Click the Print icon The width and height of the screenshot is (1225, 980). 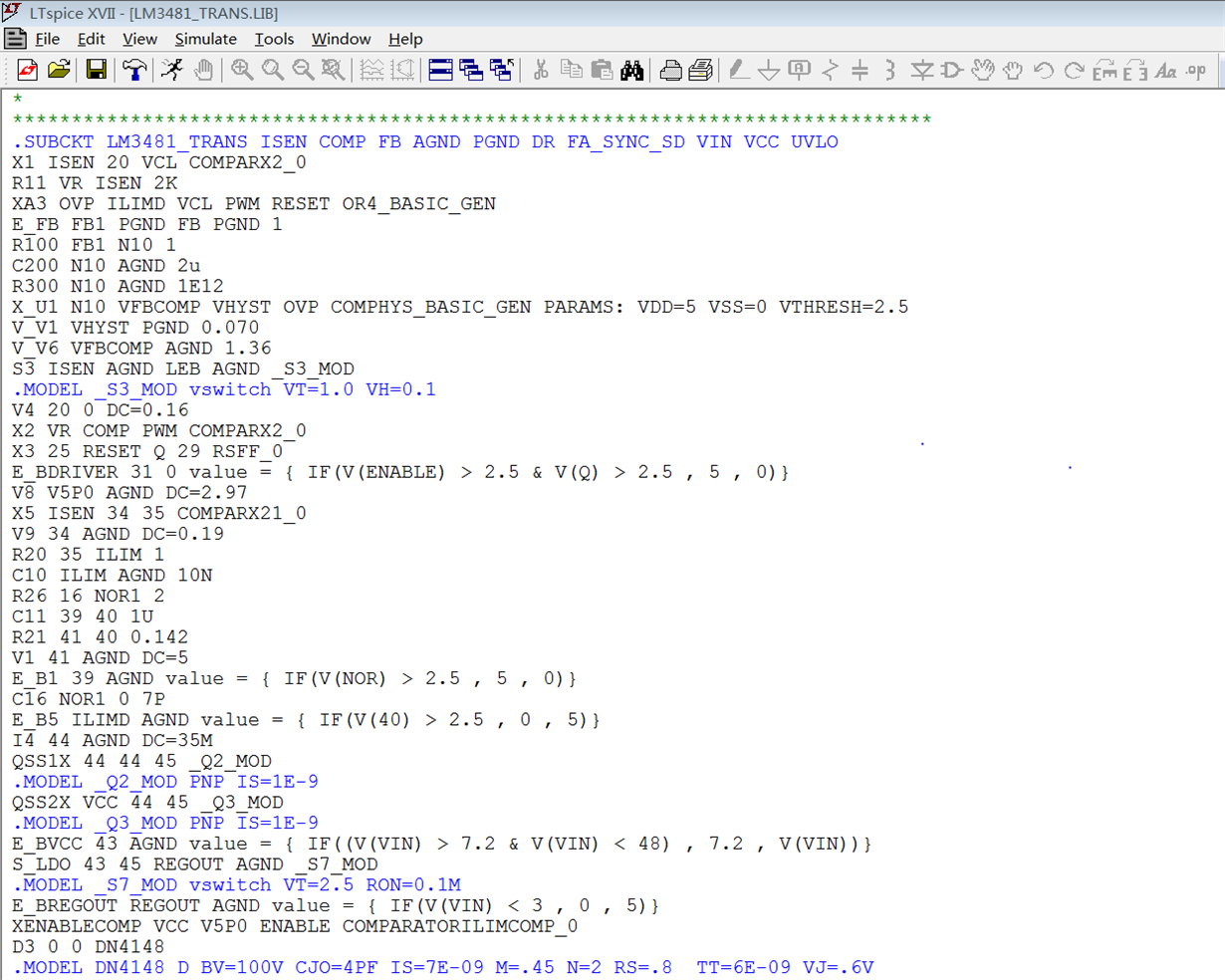700,70
